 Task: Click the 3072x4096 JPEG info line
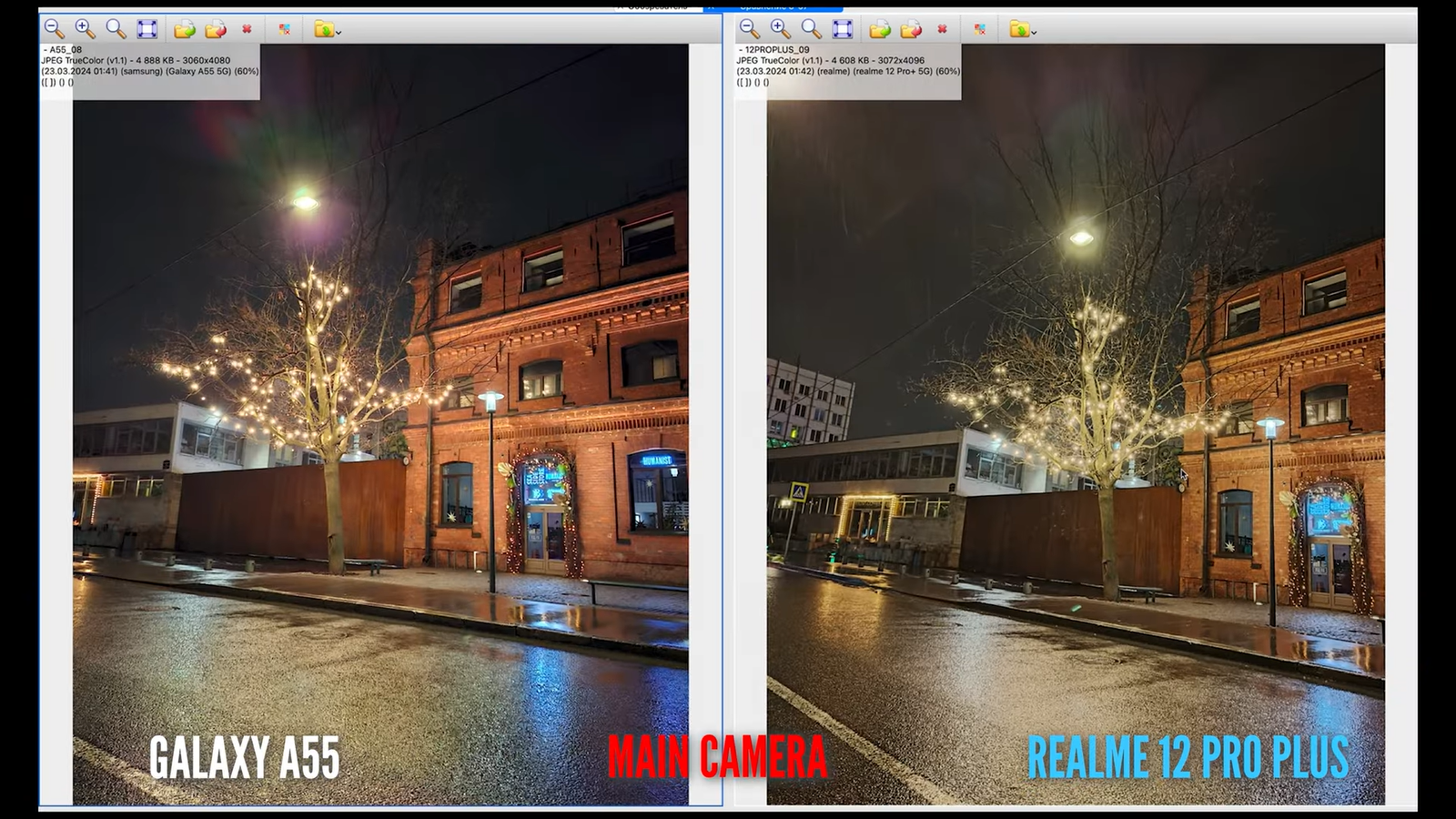831,61
